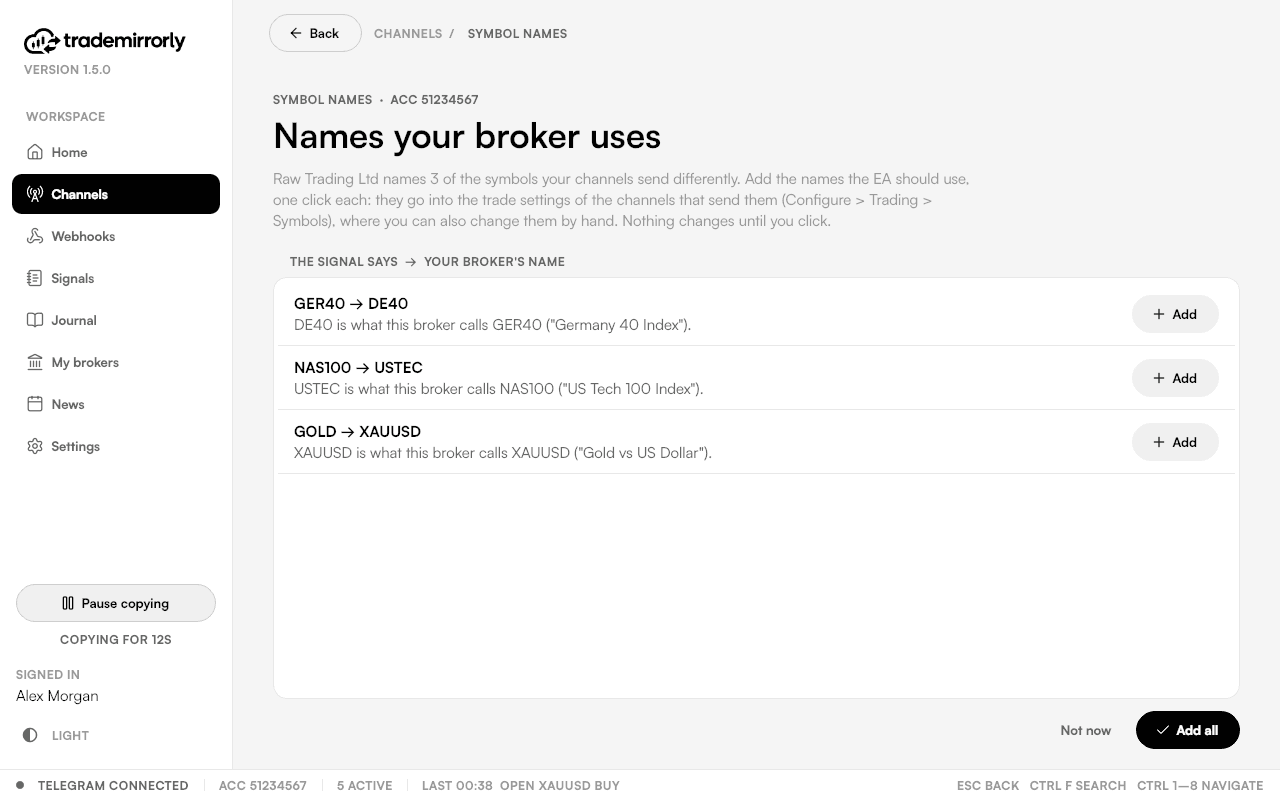Click the CHANNELS breadcrumb link

pos(408,33)
